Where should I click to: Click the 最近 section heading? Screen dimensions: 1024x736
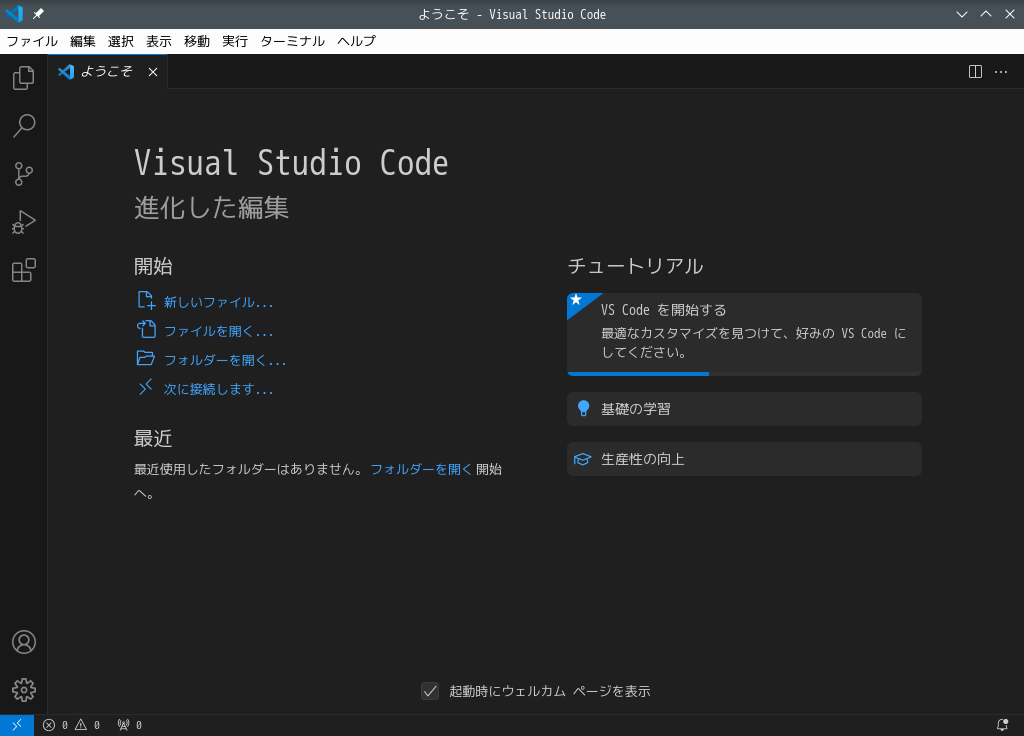153,438
